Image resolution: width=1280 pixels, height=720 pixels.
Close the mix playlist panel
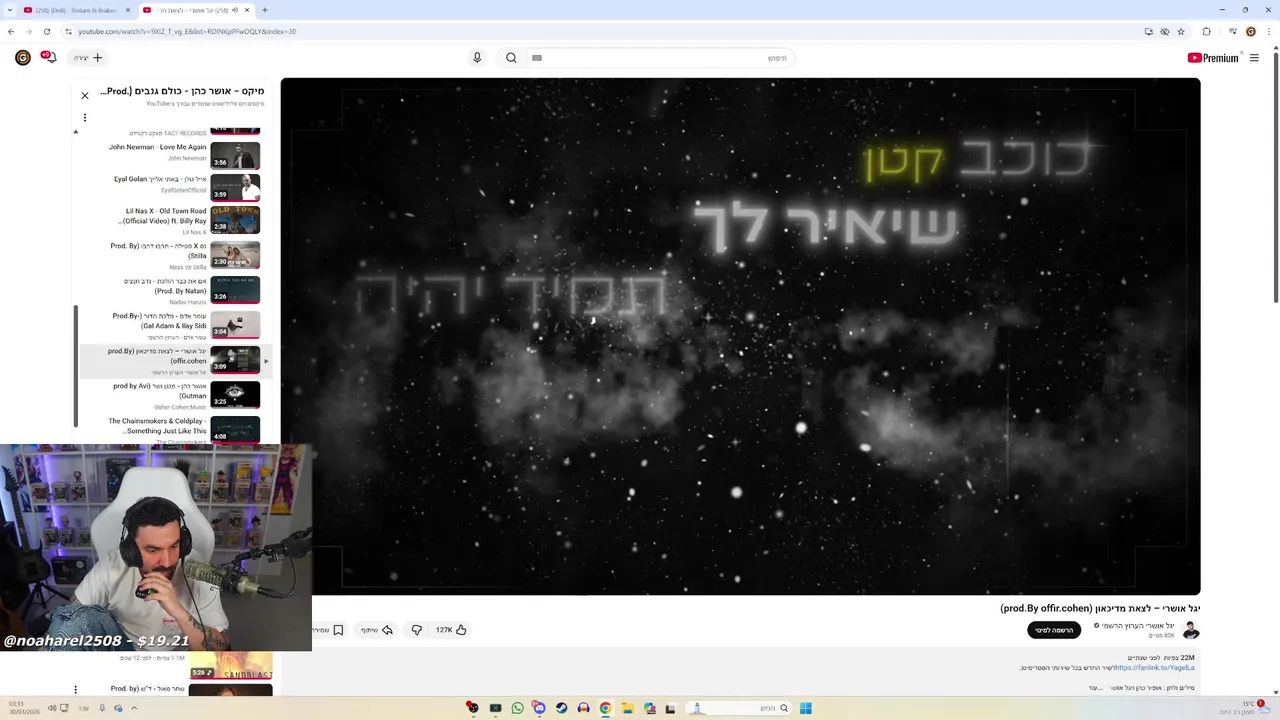[85, 96]
